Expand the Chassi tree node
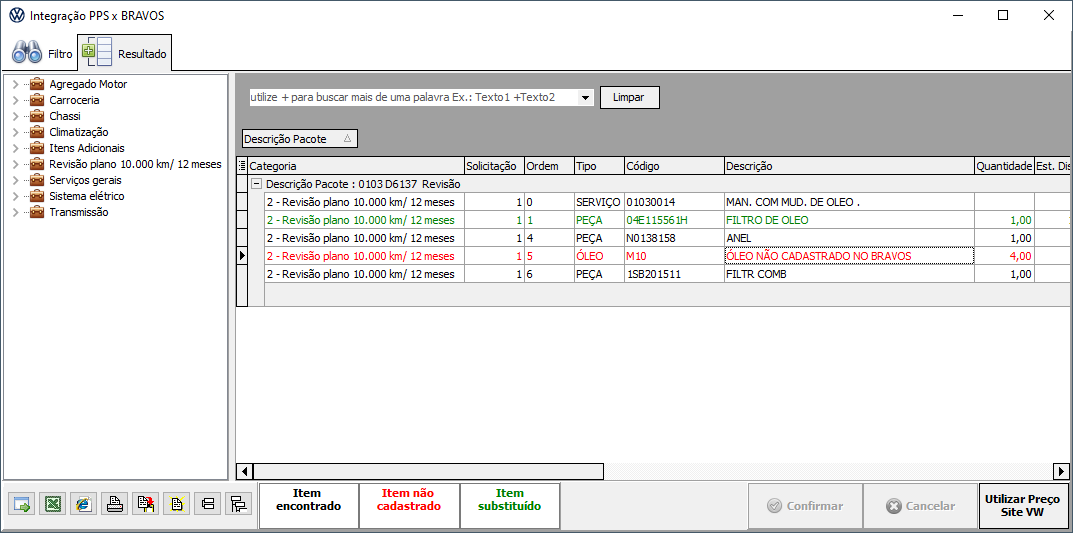This screenshot has width=1073, height=533. click(x=16, y=116)
